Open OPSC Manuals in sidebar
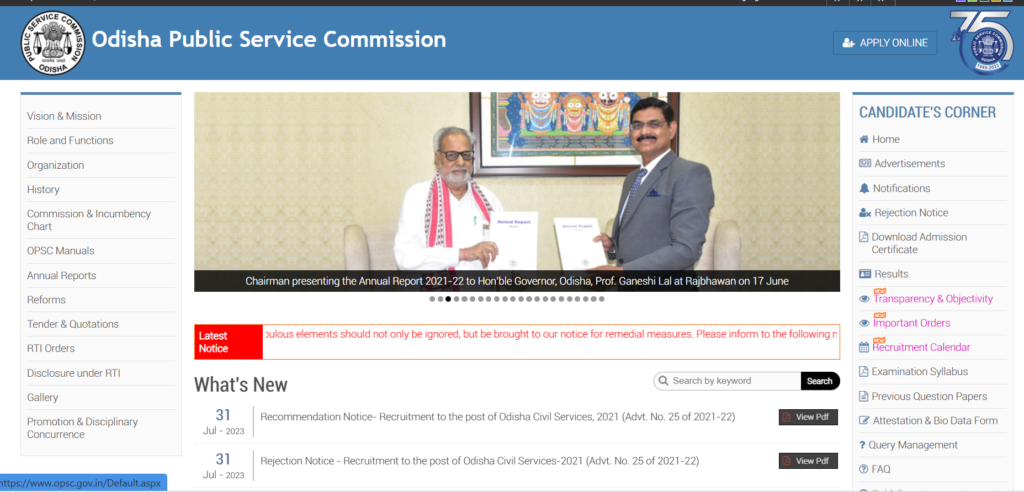1024x492 pixels. point(61,251)
